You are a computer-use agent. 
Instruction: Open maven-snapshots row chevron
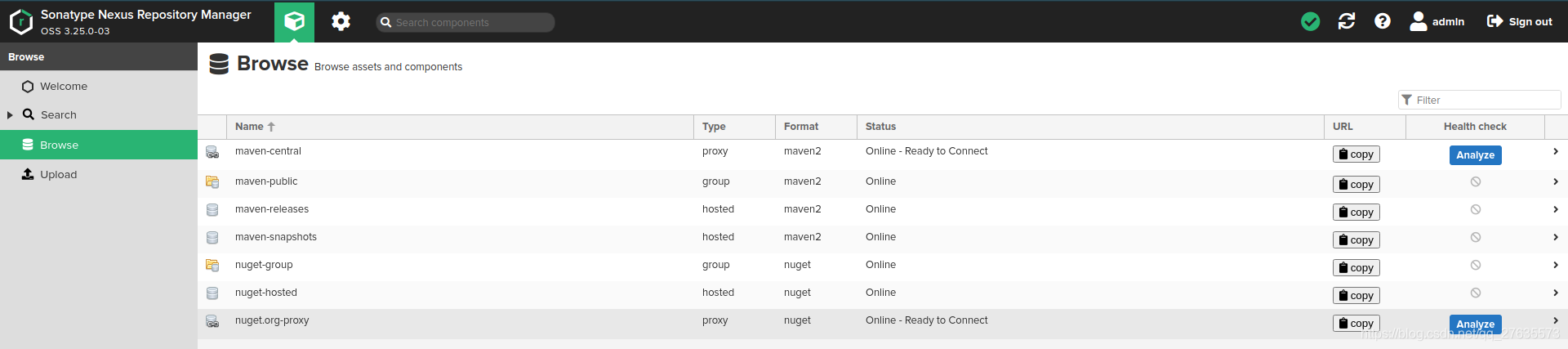pyautogui.click(x=1556, y=237)
